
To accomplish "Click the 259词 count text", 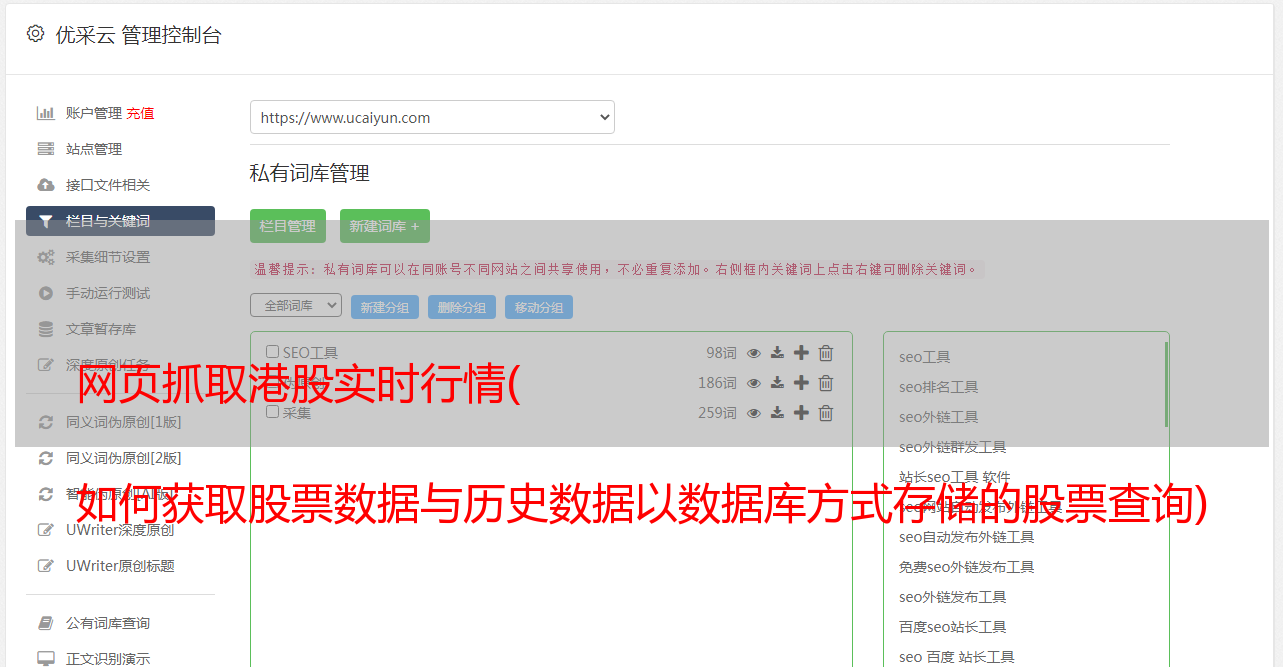I will point(717,413).
